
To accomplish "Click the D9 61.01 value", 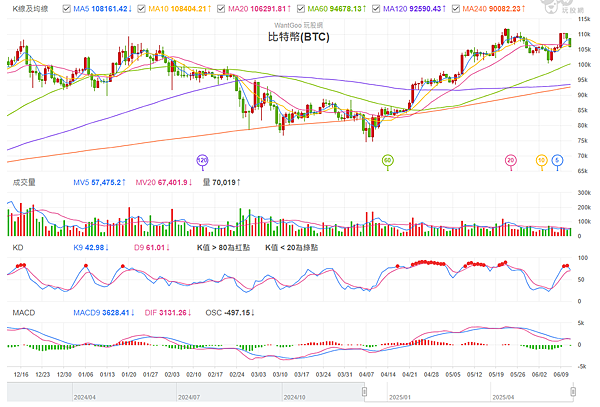I will tap(152, 247).
